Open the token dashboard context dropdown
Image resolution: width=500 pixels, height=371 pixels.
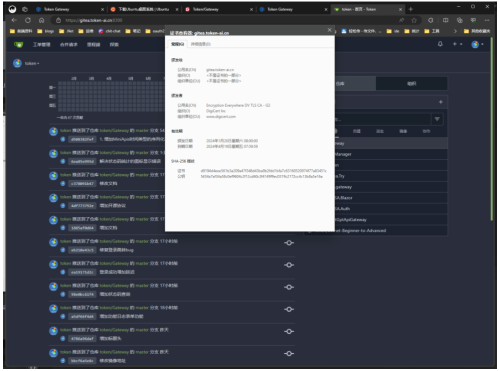(26, 63)
